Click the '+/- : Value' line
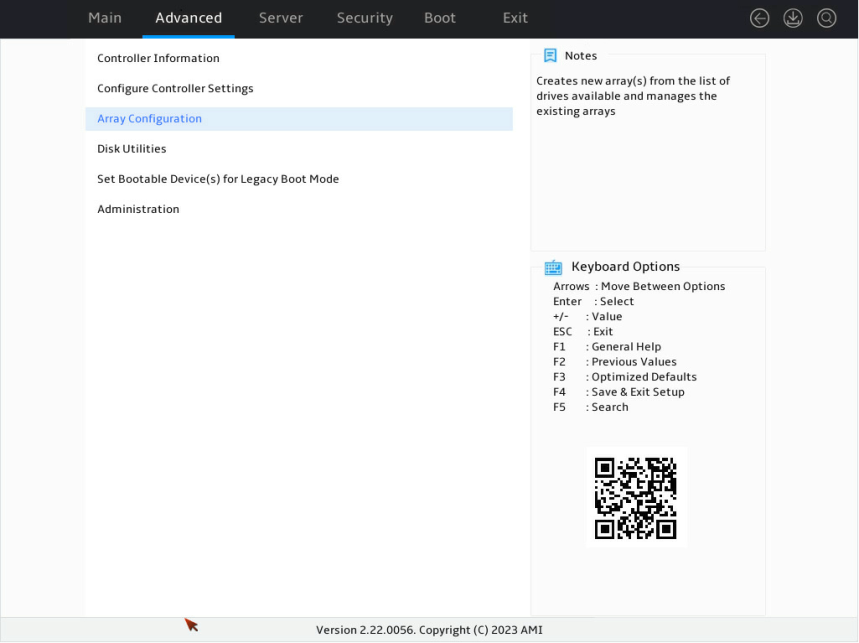Image resolution: width=859 pixels, height=643 pixels. [587, 317]
